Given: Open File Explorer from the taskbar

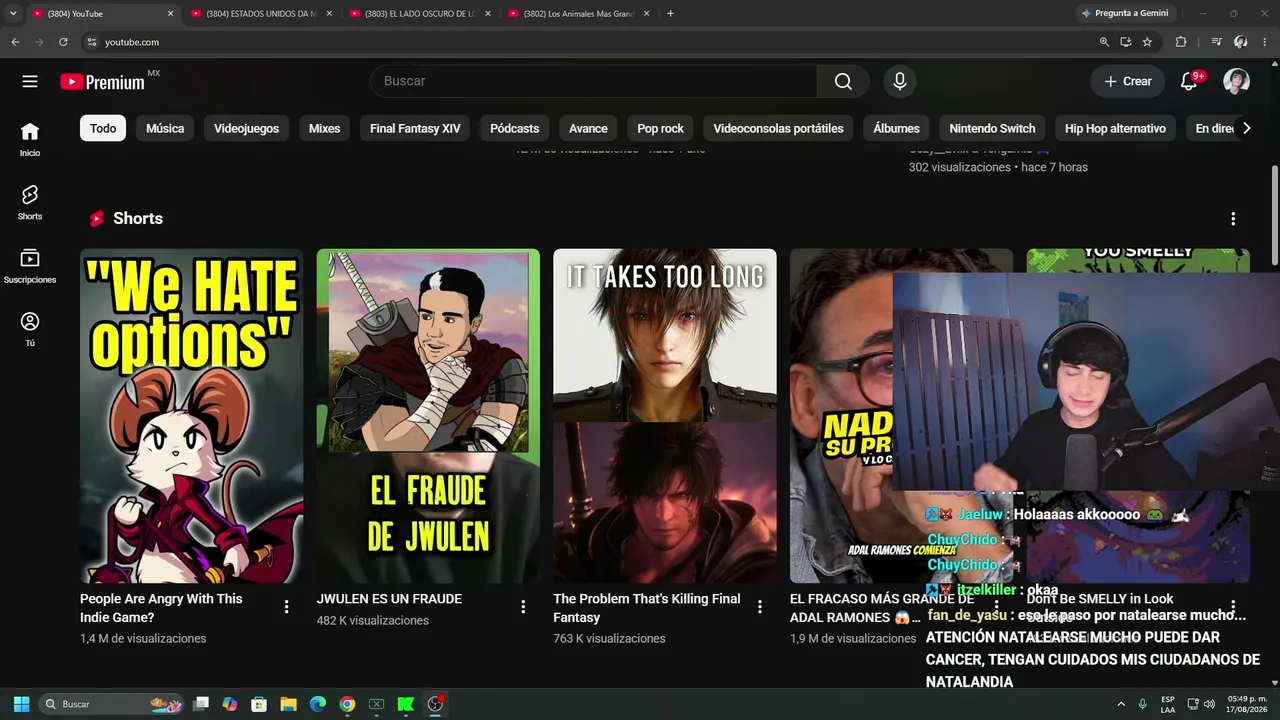Looking at the screenshot, I should (288, 704).
